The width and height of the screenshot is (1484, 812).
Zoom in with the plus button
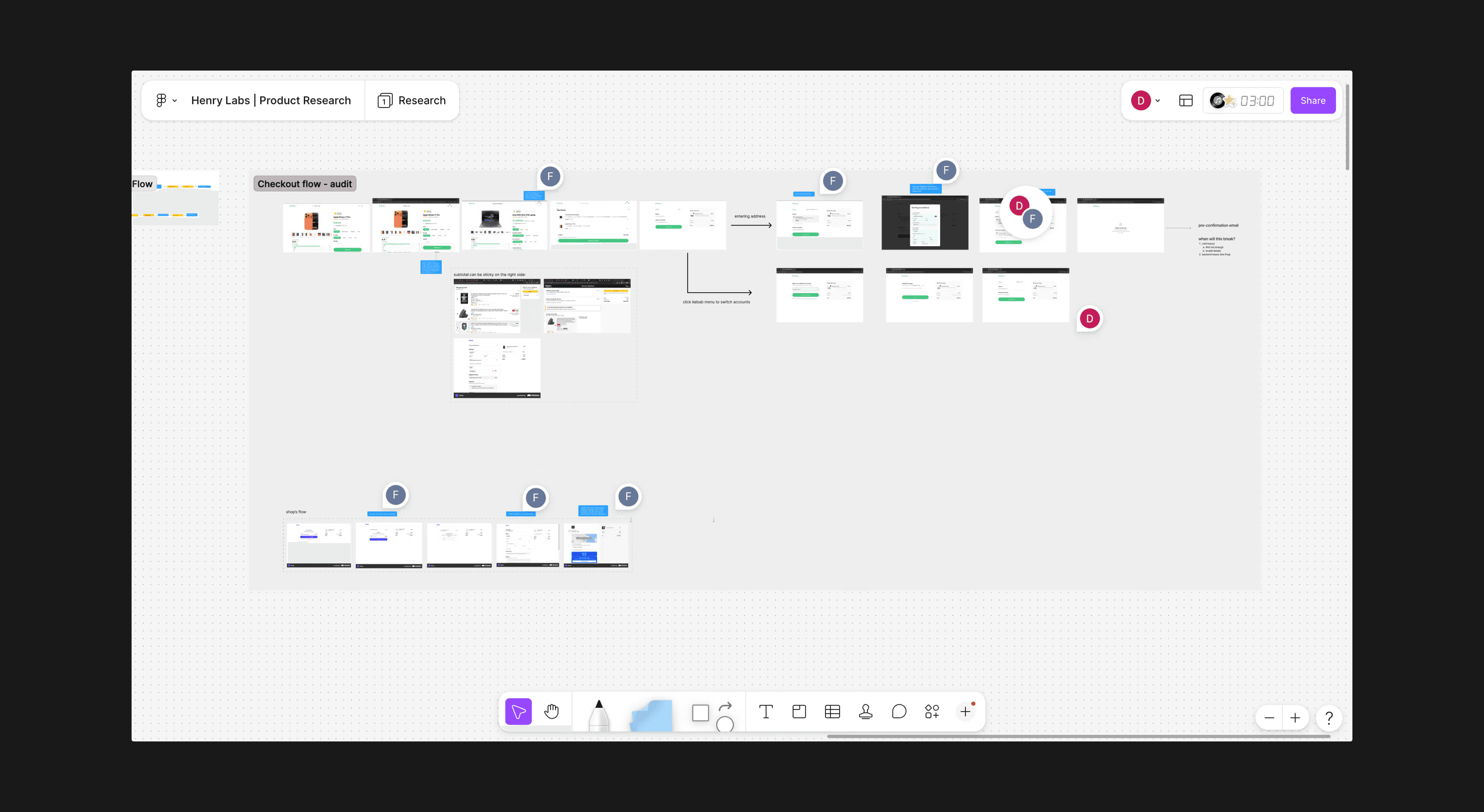coord(1295,718)
